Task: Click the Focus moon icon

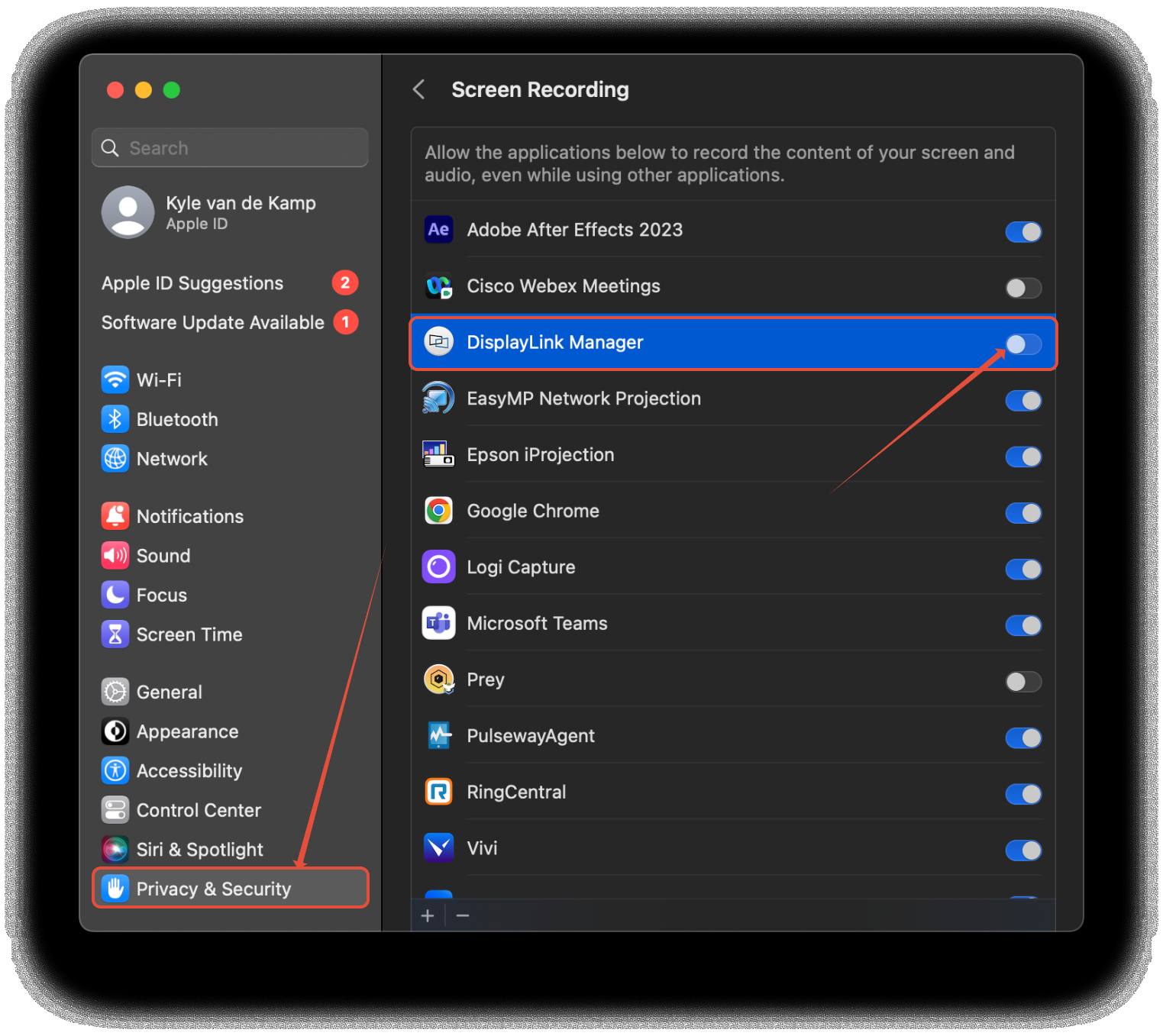Action: [115, 595]
